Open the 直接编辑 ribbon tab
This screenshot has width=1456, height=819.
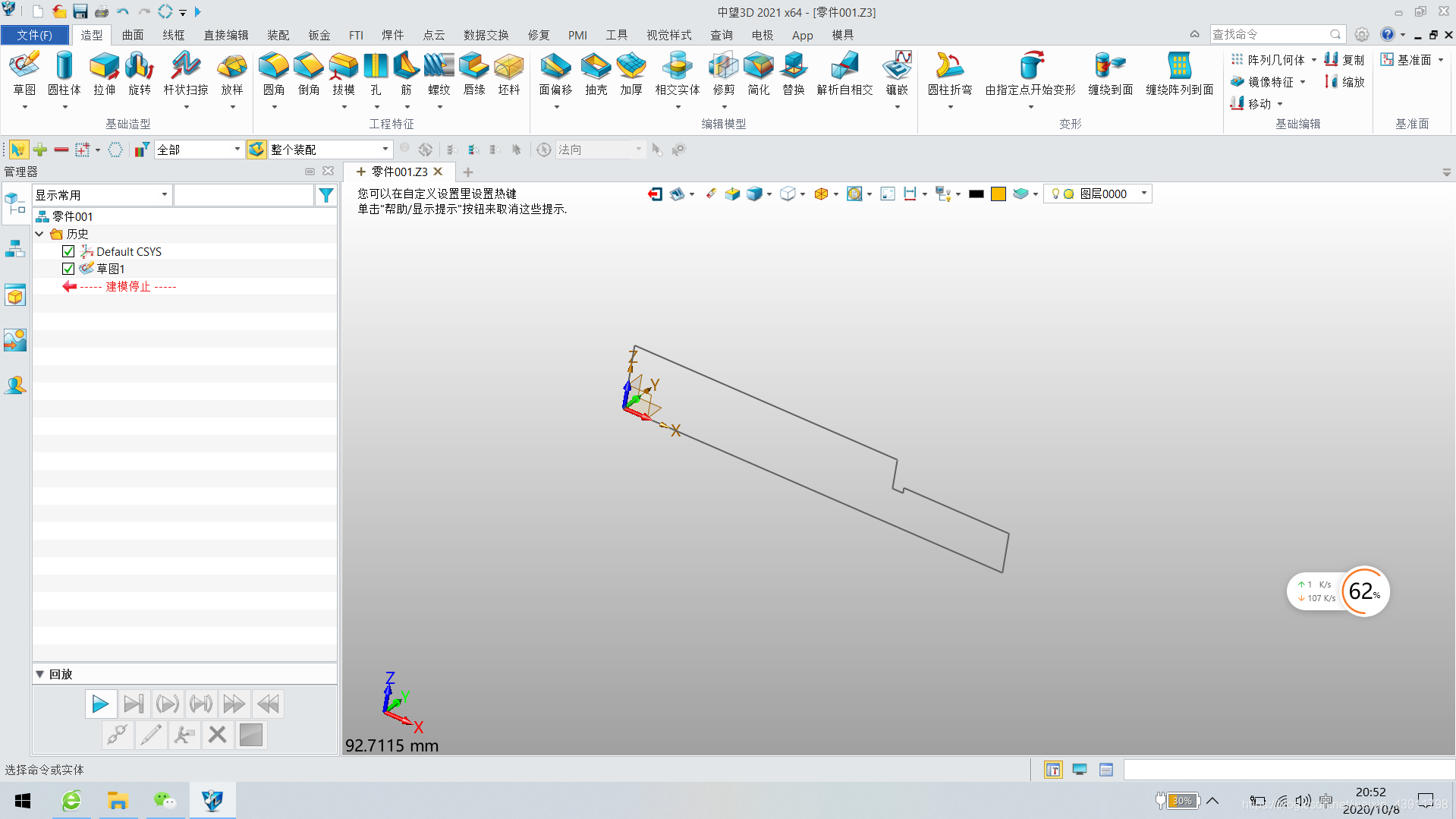point(226,35)
